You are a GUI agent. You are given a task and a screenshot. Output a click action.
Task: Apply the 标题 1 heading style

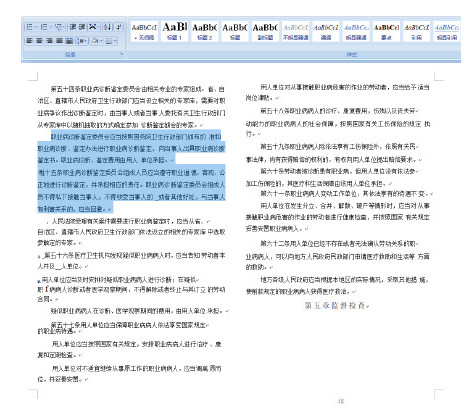point(174,31)
